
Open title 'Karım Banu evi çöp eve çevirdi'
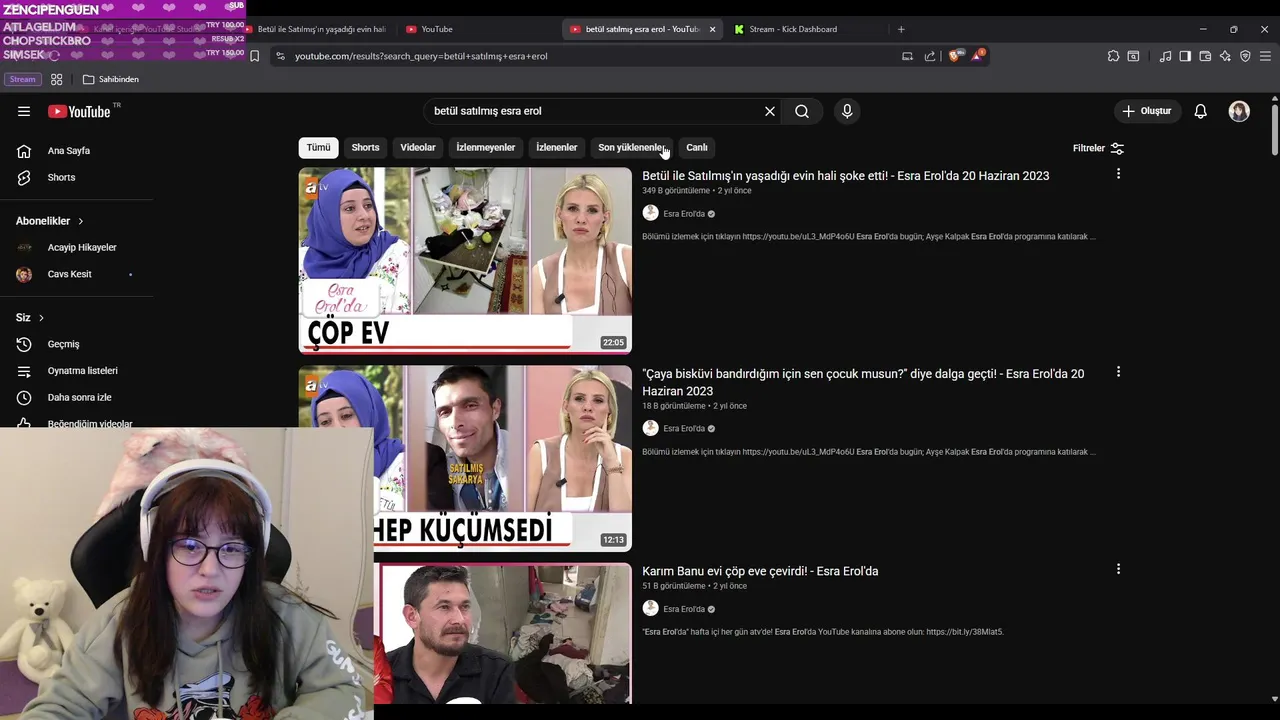(760, 571)
